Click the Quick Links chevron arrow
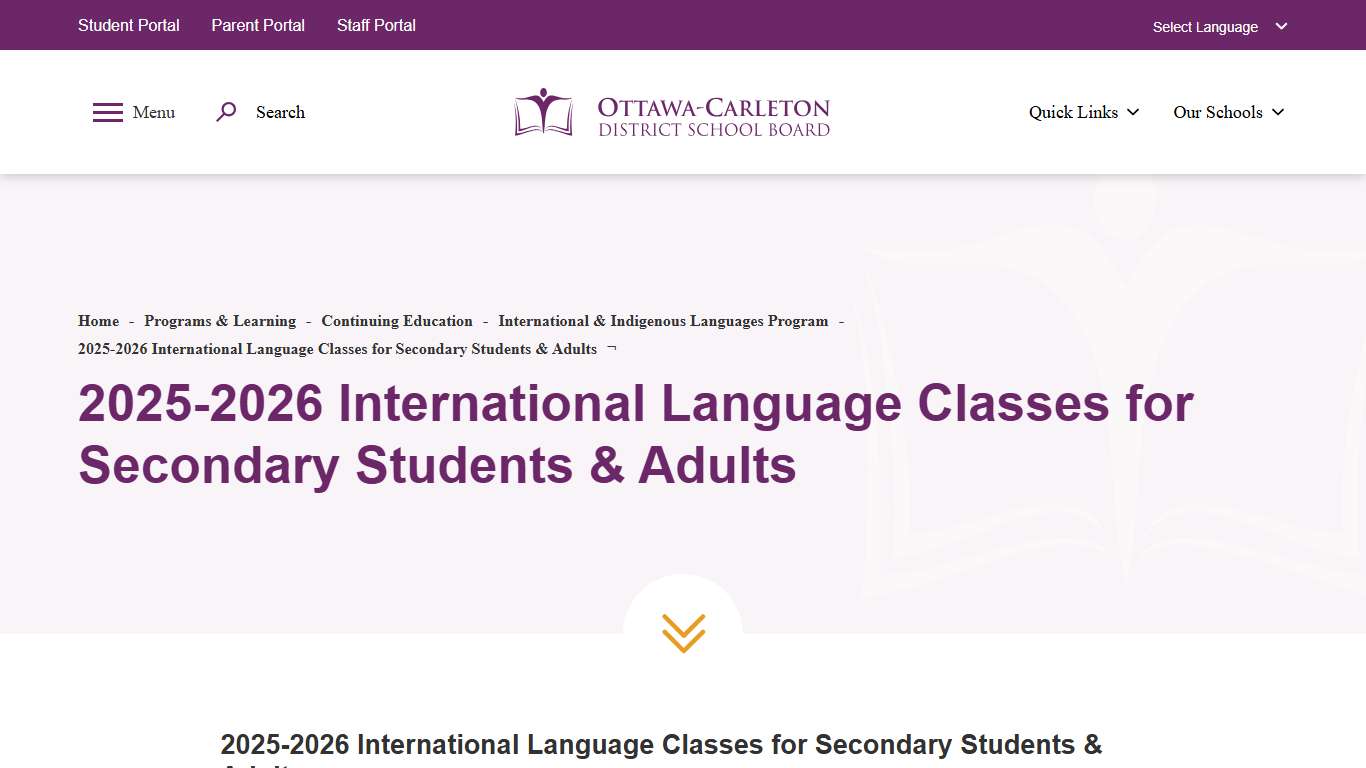Screen dimensions: 1366x768 1133,113
